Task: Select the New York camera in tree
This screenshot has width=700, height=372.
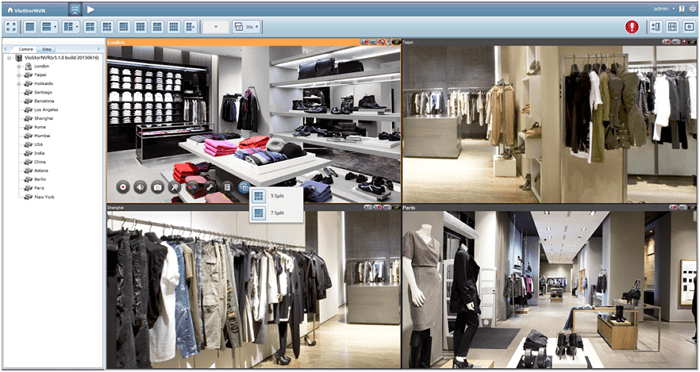Action: click(x=44, y=196)
